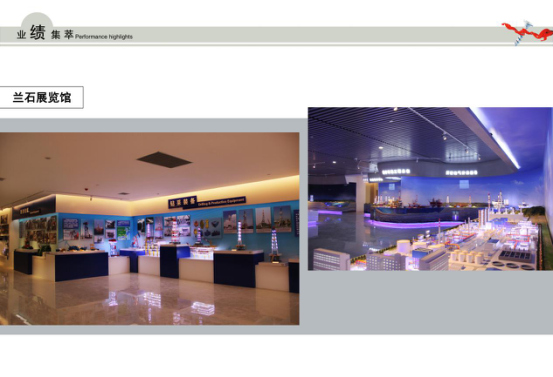Image resolution: width=553 pixels, height=377 pixels.
Task: Click the 业 character in header
Action: click(21, 35)
